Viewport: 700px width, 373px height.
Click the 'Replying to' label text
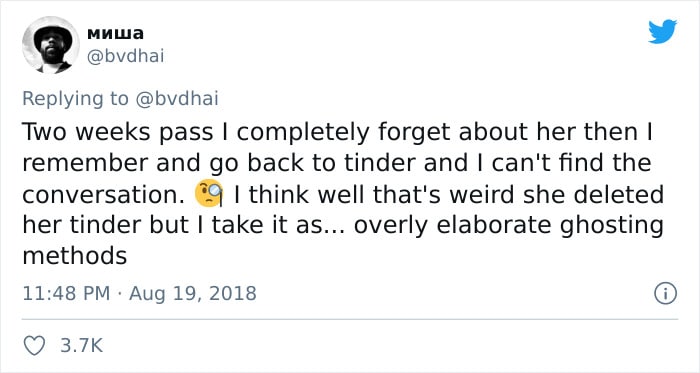[x=75, y=99]
